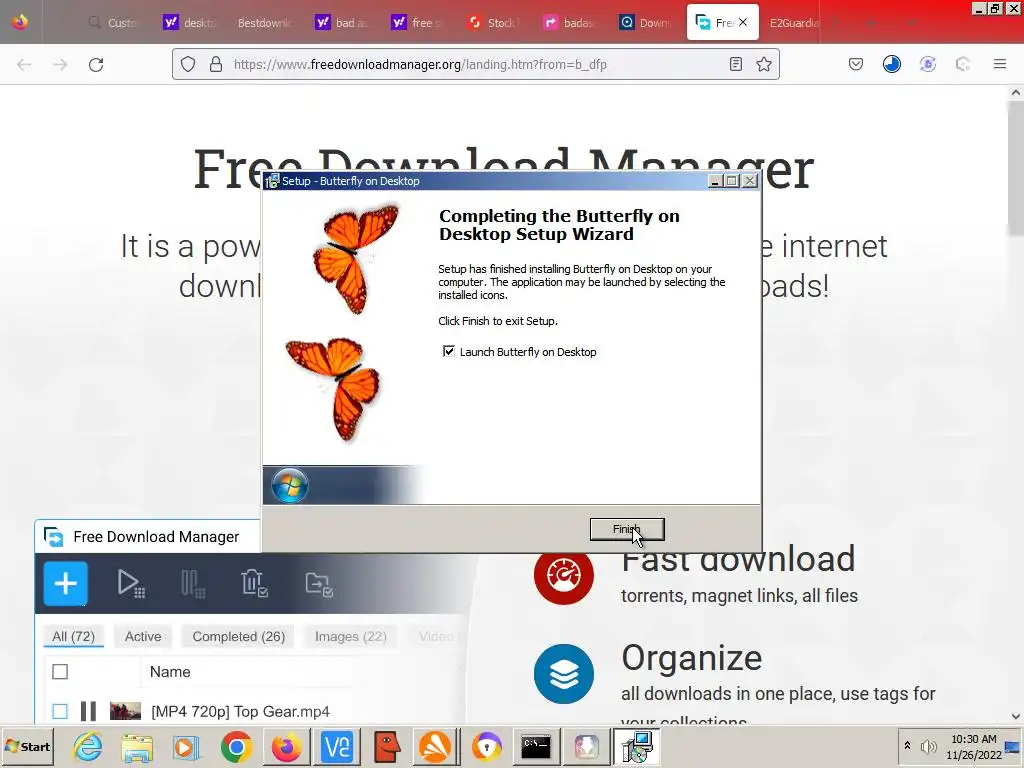Bookmark this page with the star icon
This screenshot has height=768, width=1024.
pos(763,64)
